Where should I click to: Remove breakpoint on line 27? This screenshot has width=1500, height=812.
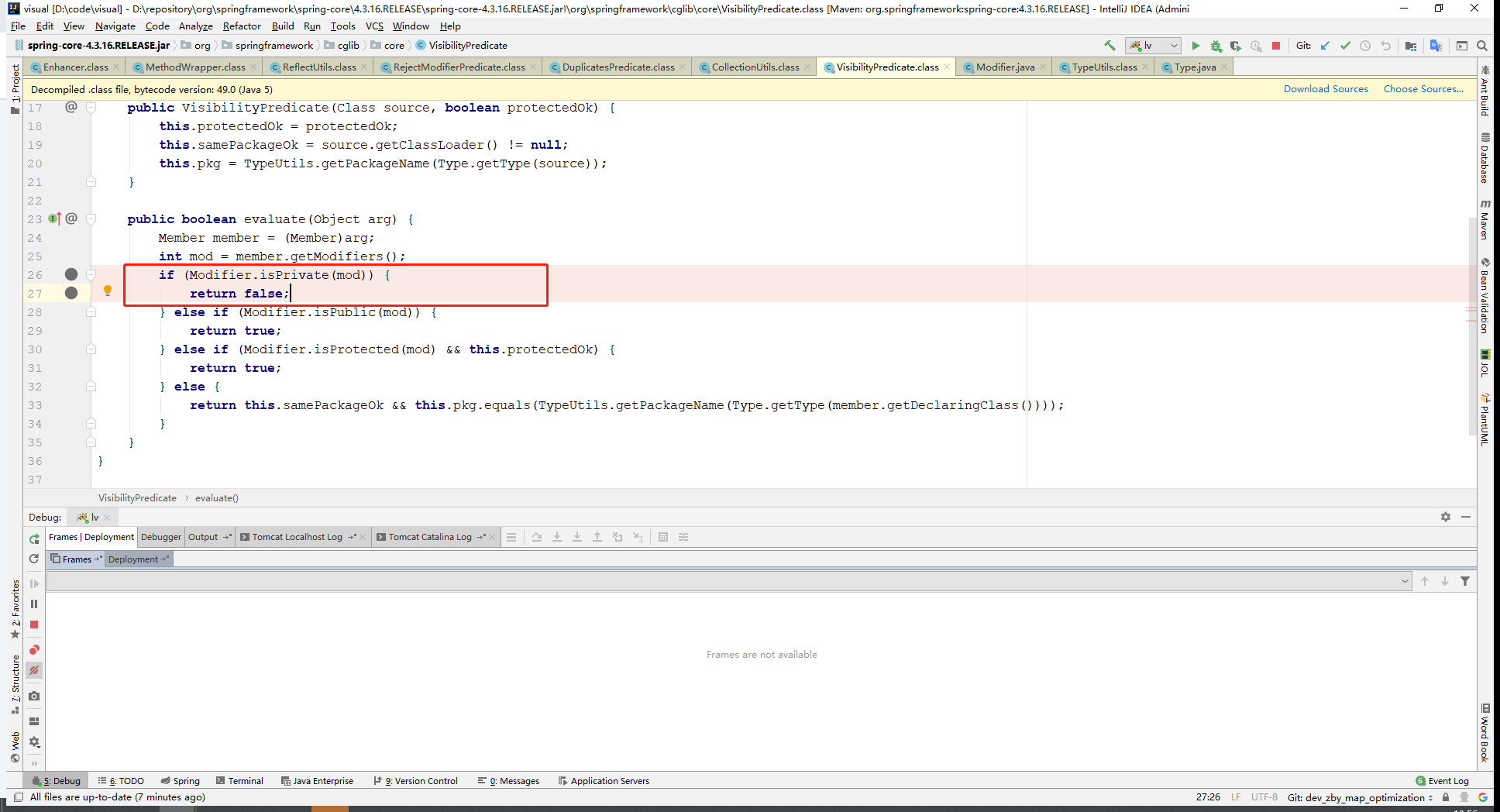coord(71,293)
